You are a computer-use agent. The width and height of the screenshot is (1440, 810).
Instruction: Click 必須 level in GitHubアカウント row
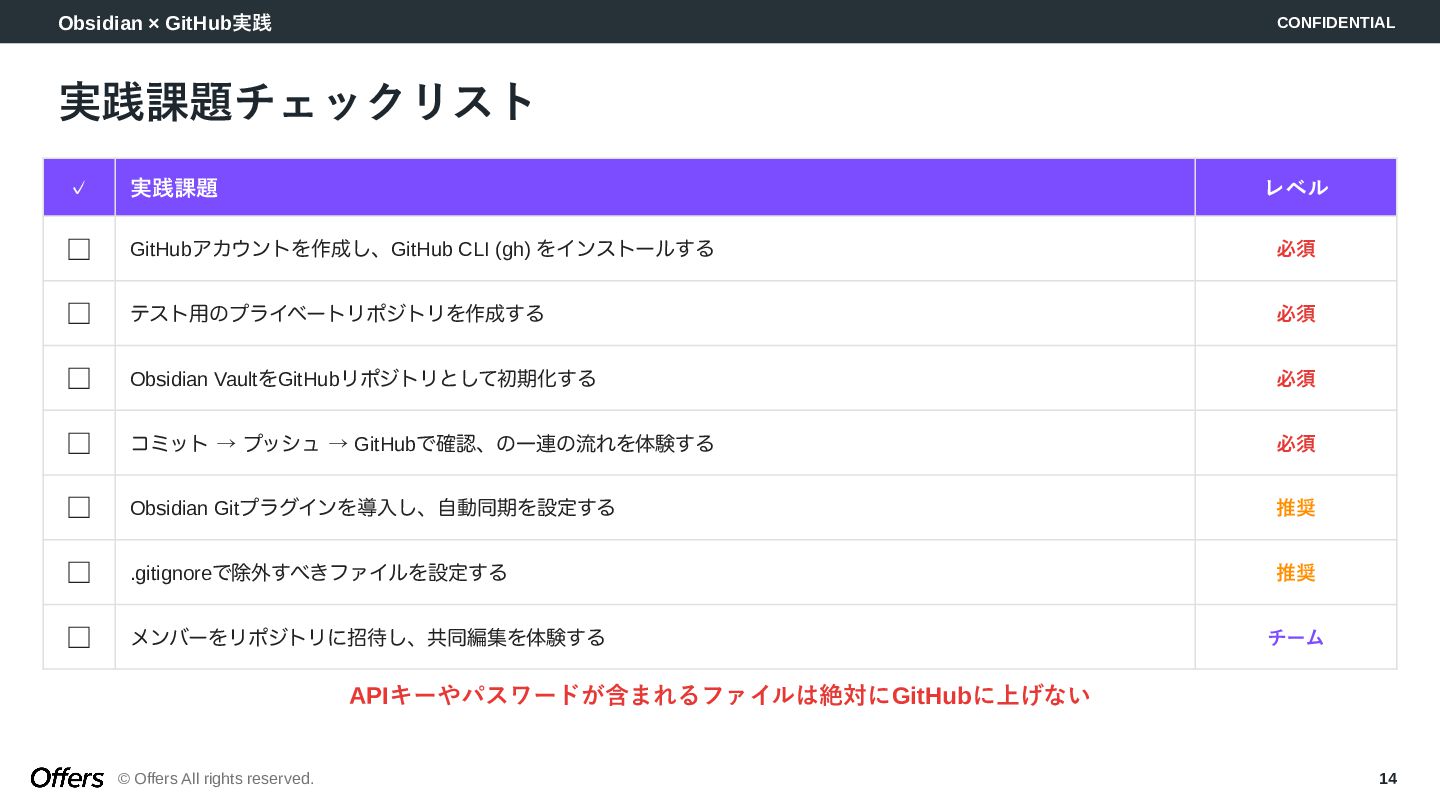point(1296,249)
